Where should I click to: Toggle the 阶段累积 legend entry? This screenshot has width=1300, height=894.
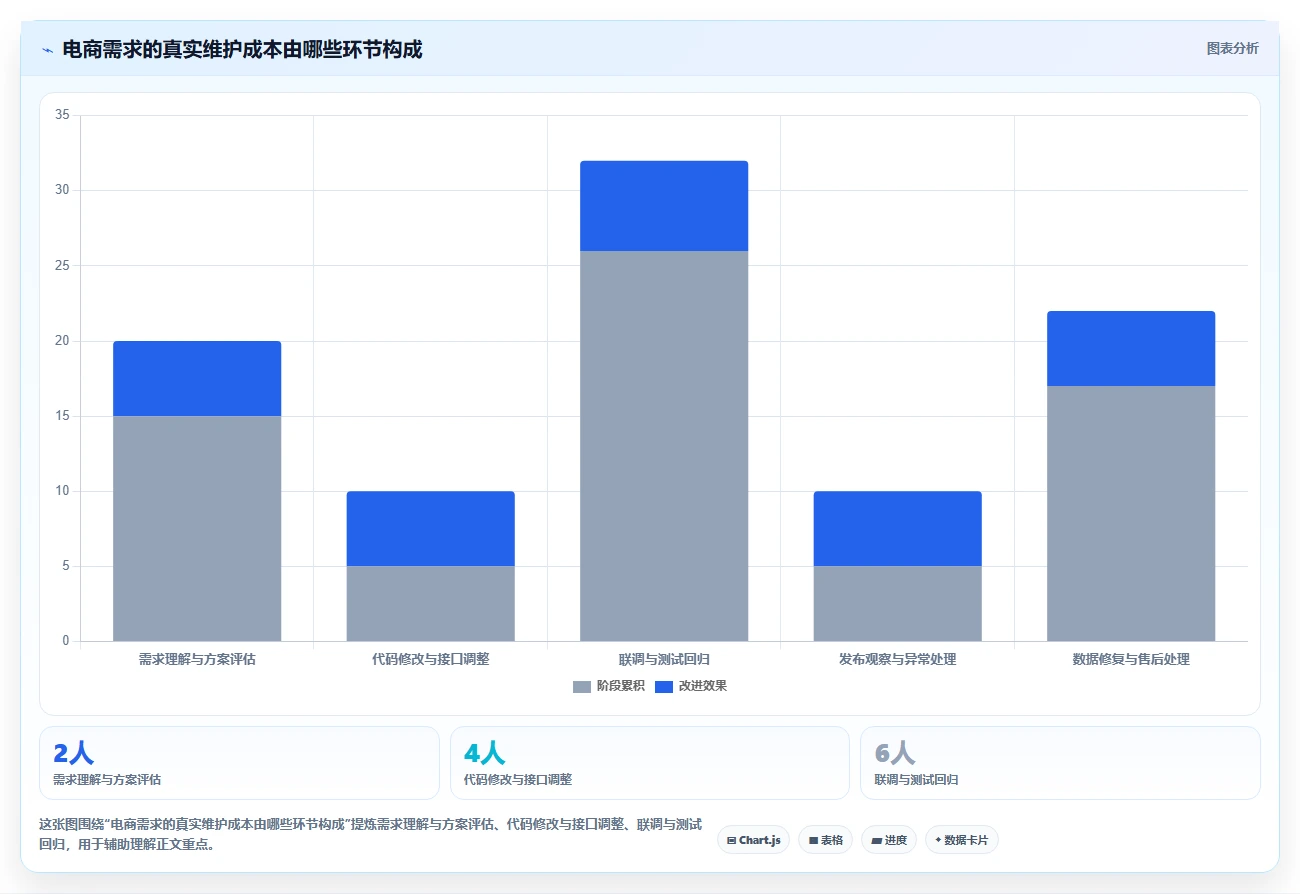coord(609,686)
